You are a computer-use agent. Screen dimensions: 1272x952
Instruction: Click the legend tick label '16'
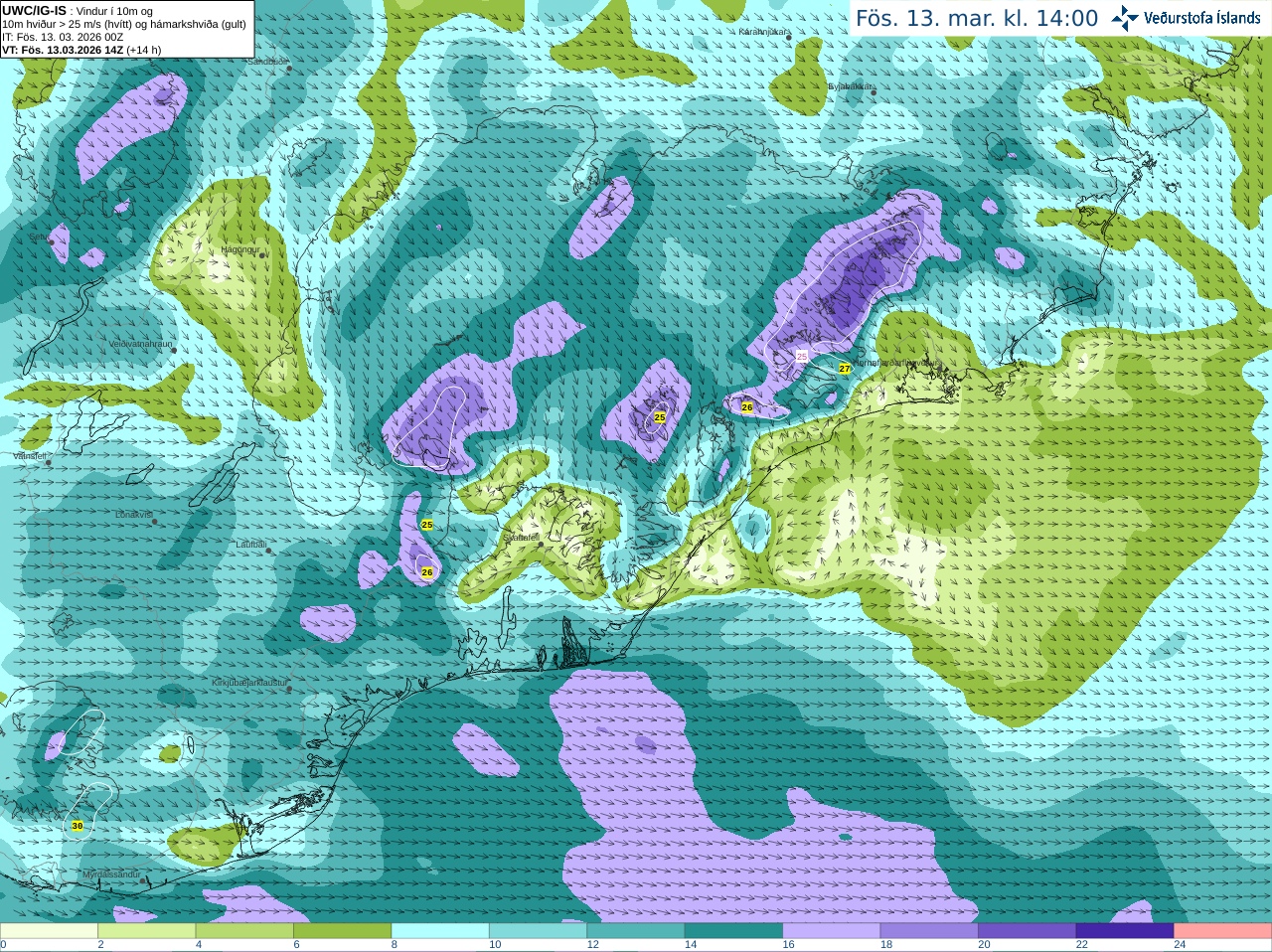tap(788, 945)
